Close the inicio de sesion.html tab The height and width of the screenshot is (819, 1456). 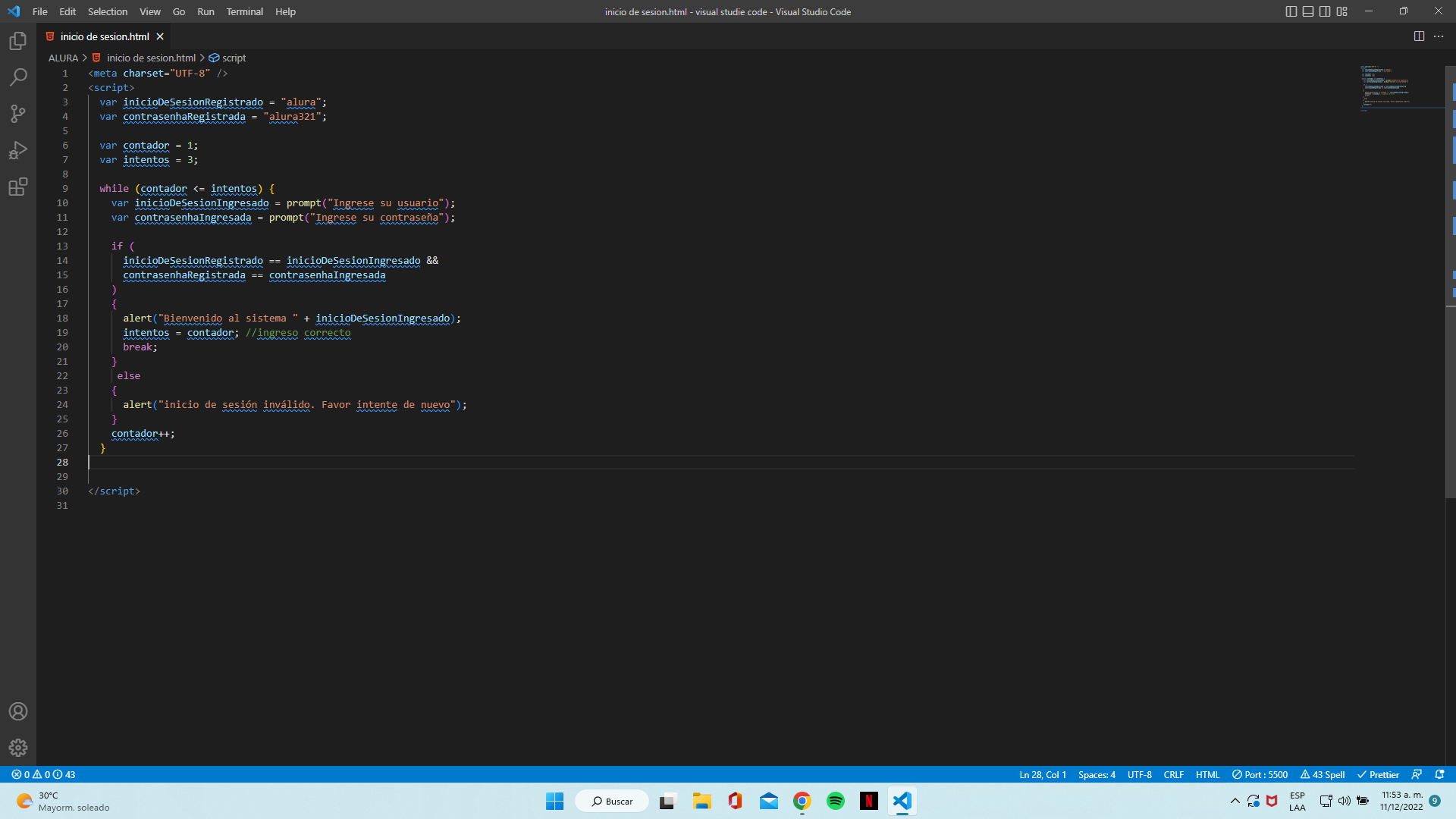[x=160, y=36]
